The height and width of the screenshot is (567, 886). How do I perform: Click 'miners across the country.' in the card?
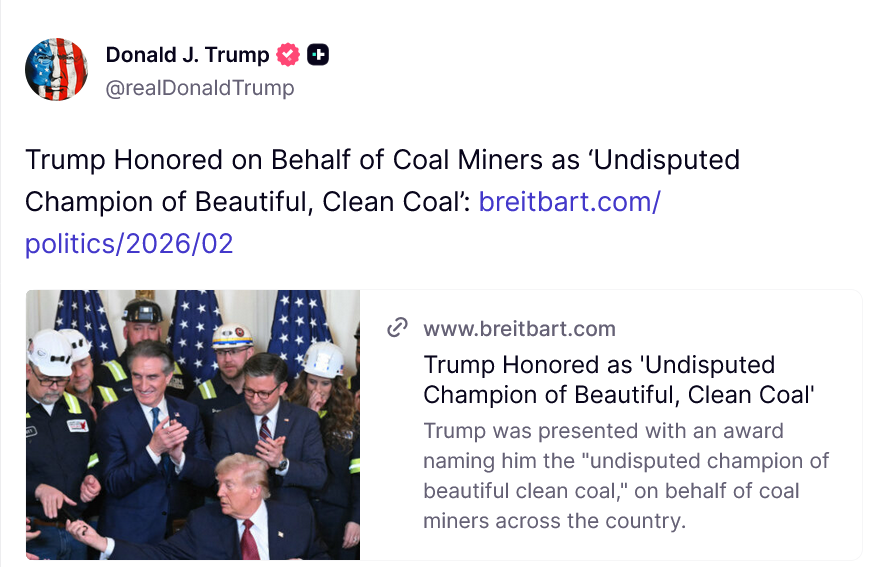click(x=553, y=521)
